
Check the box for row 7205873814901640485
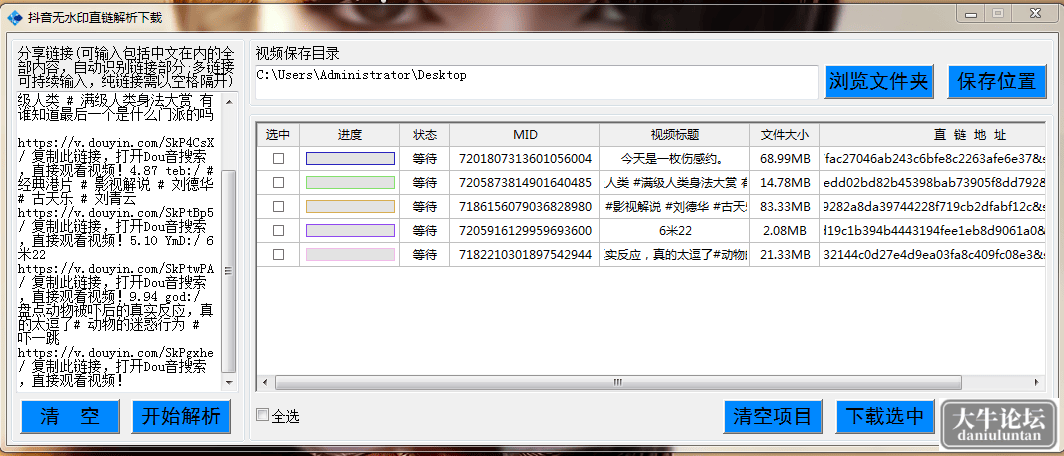[278, 183]
